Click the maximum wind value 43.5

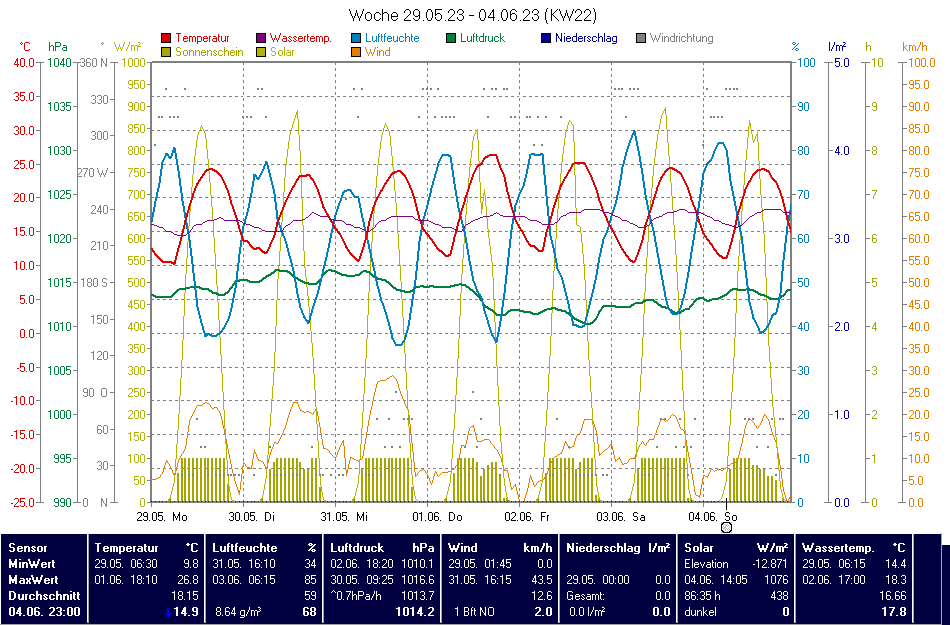tap(541, 580)
